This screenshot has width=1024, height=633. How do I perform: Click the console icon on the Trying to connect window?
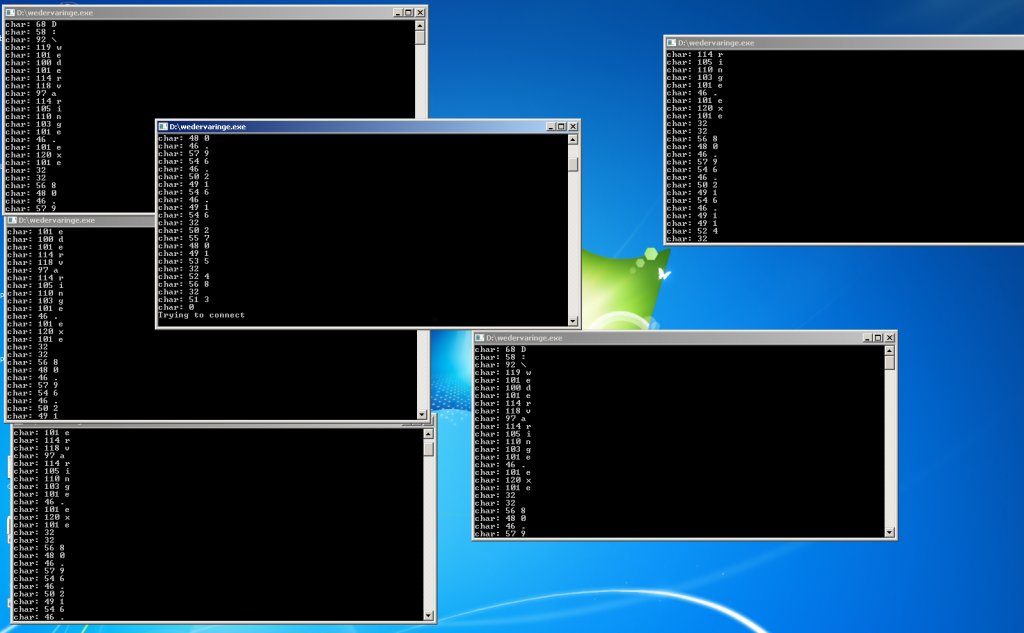(162, 127)
